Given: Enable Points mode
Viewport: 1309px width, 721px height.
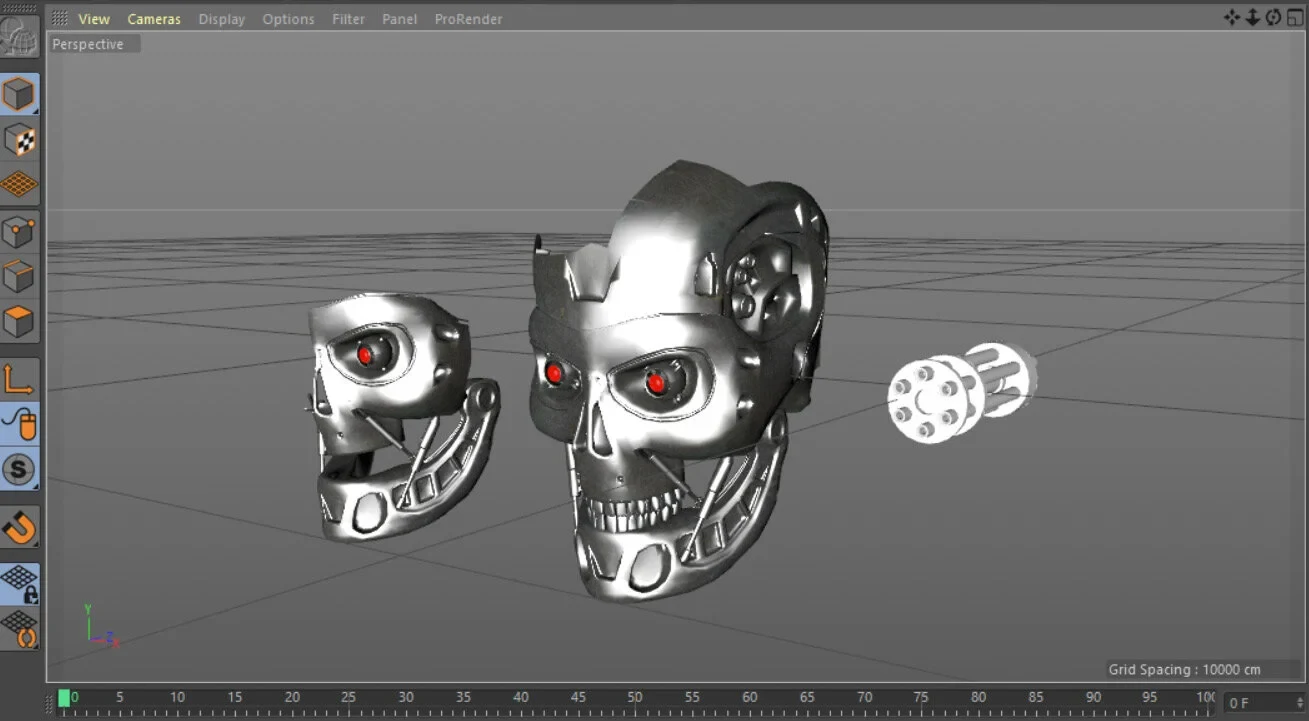Looking at the screenshot, I should [x=19, y=233].
